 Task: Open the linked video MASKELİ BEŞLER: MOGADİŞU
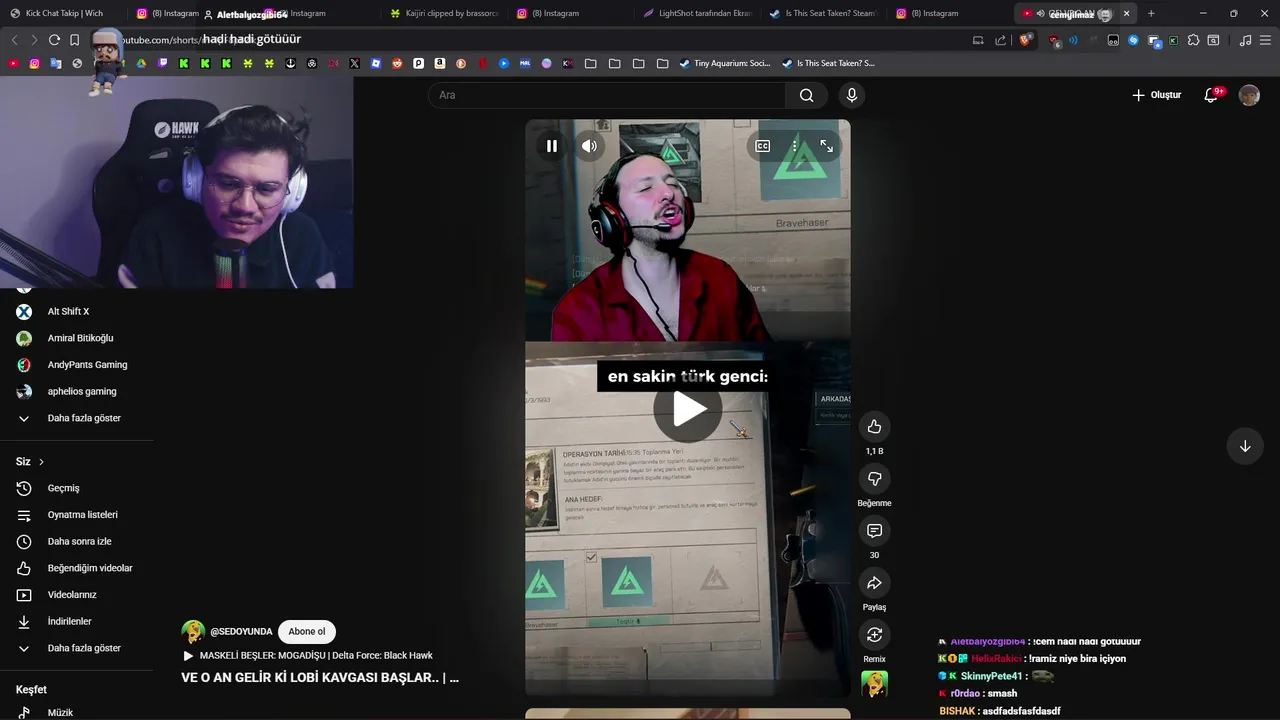316,656
